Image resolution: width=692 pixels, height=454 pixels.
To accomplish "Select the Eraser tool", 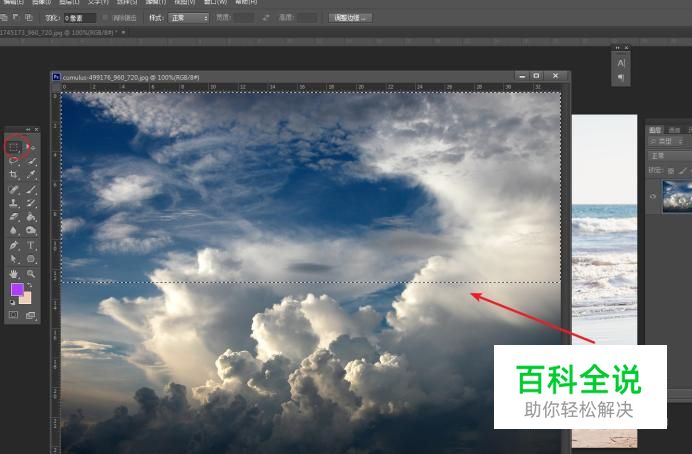I will click(x=14, y=217).
